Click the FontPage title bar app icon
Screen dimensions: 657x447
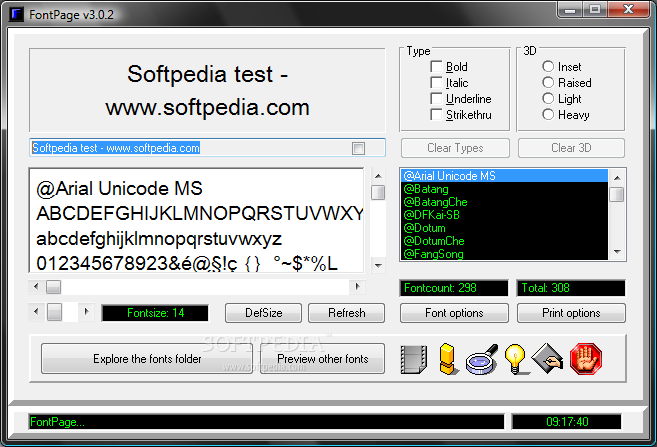coord(17,14)
